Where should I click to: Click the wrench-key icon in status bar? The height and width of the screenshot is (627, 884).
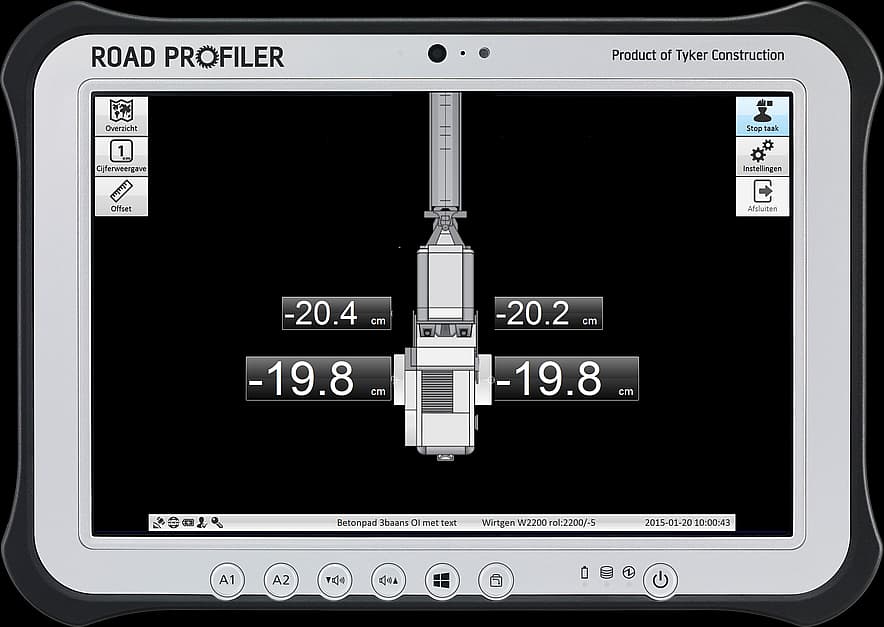(217, 523)
